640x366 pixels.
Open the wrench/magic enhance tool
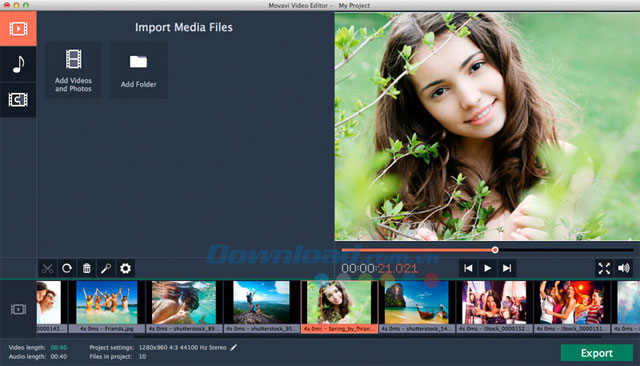106,268
